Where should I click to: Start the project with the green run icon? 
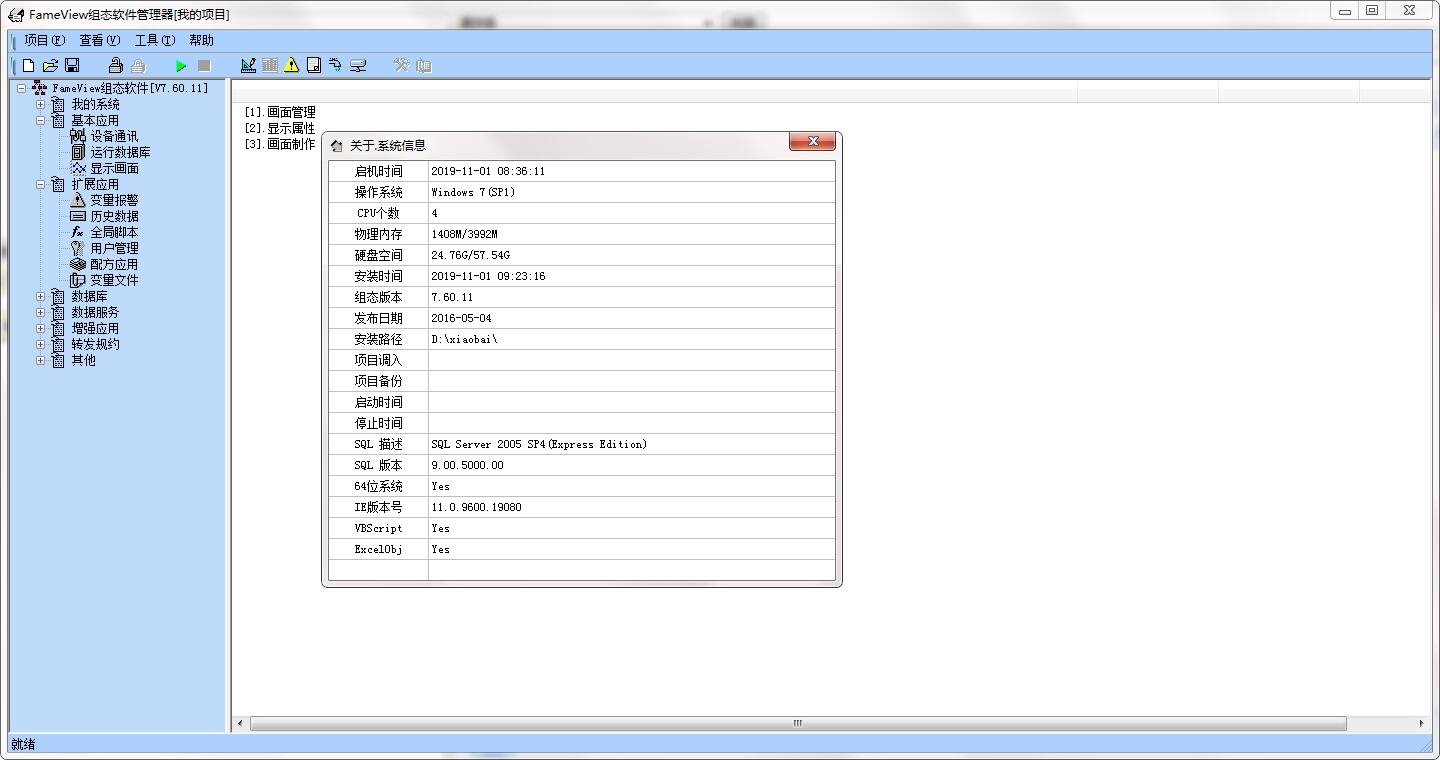[x=181, y=66]
